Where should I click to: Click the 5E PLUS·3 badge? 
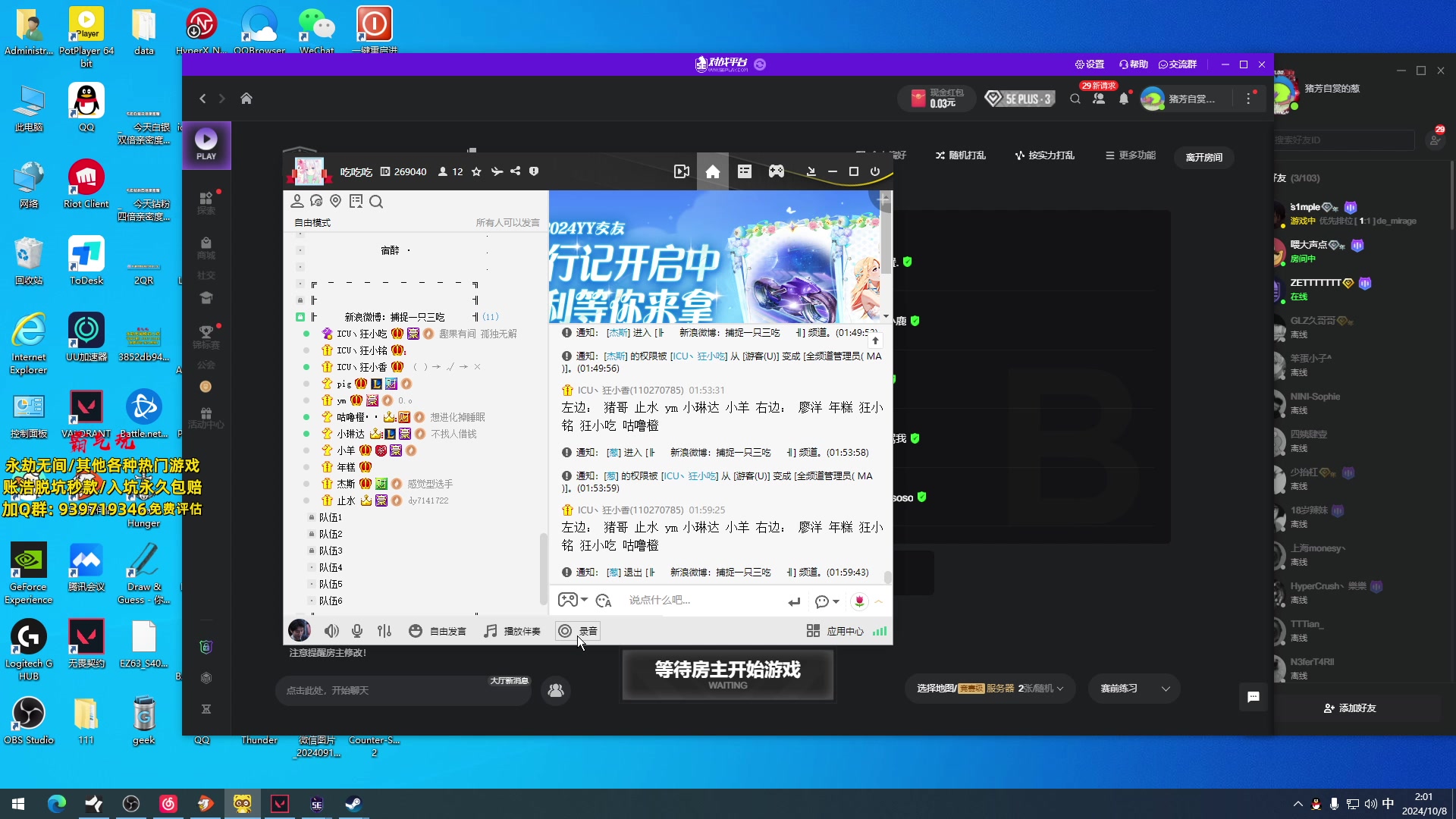[1020, 99]
